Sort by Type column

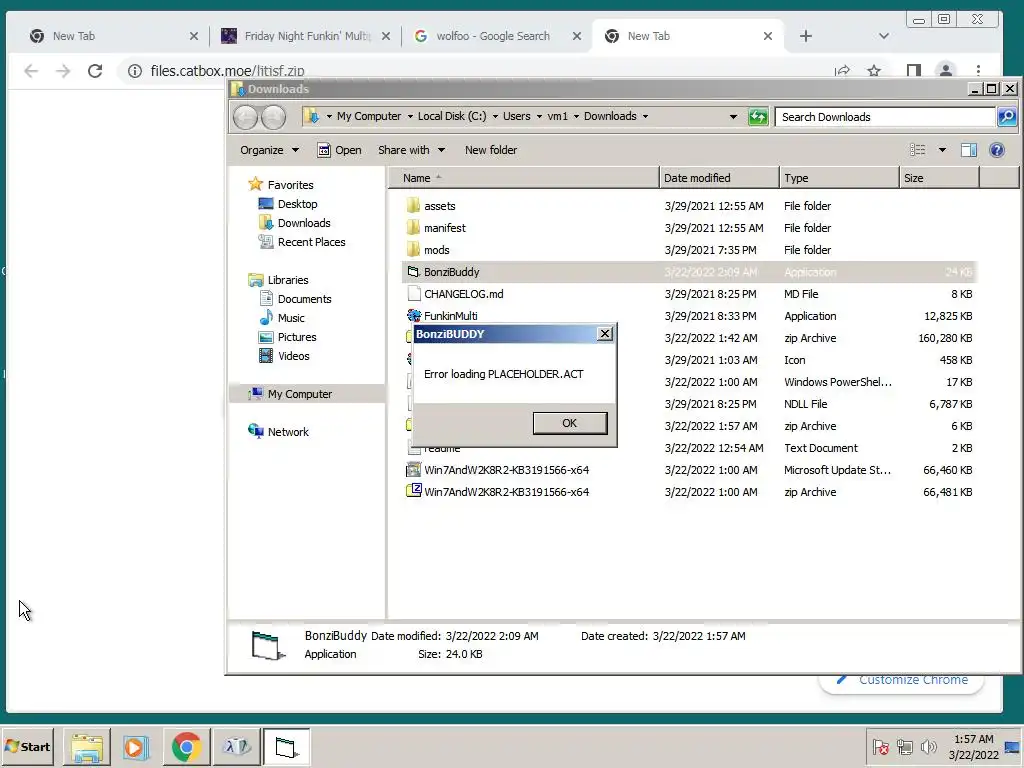point(839,178)
